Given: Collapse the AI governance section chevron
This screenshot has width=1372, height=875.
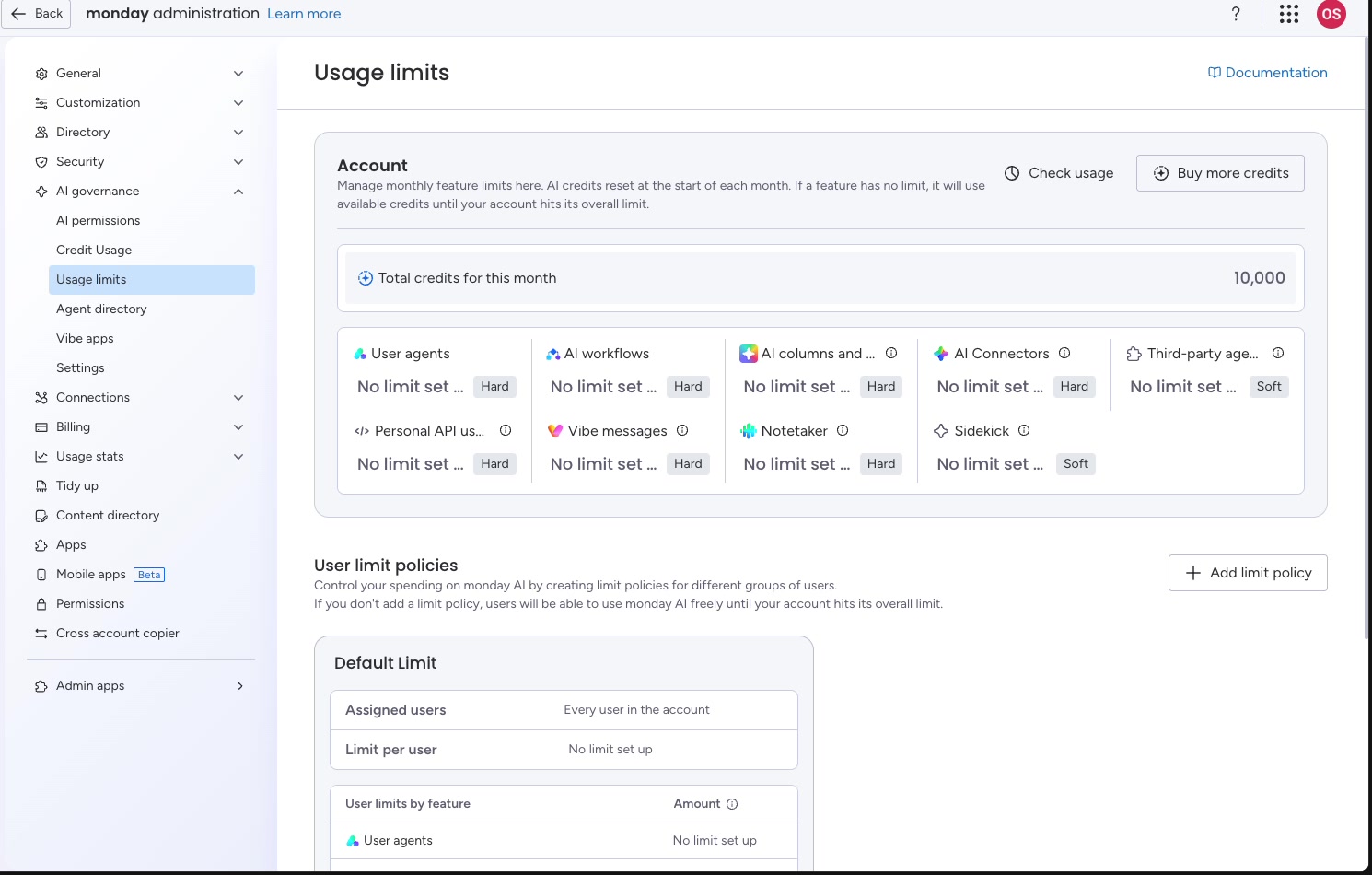Looking at the screenshot, I should pyautogui.click(x=238, y=192).
